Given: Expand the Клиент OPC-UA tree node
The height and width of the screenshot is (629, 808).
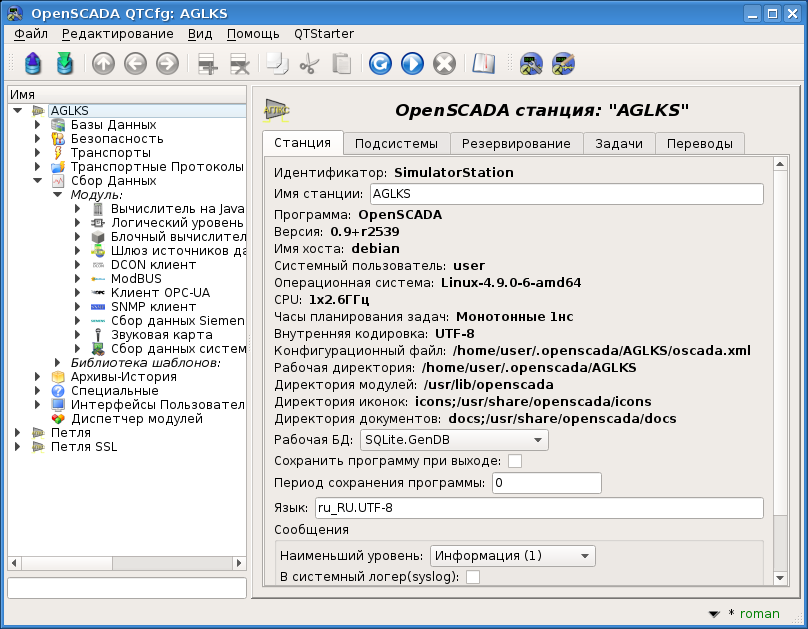Looking at the screenshot, I should point(77,293).
